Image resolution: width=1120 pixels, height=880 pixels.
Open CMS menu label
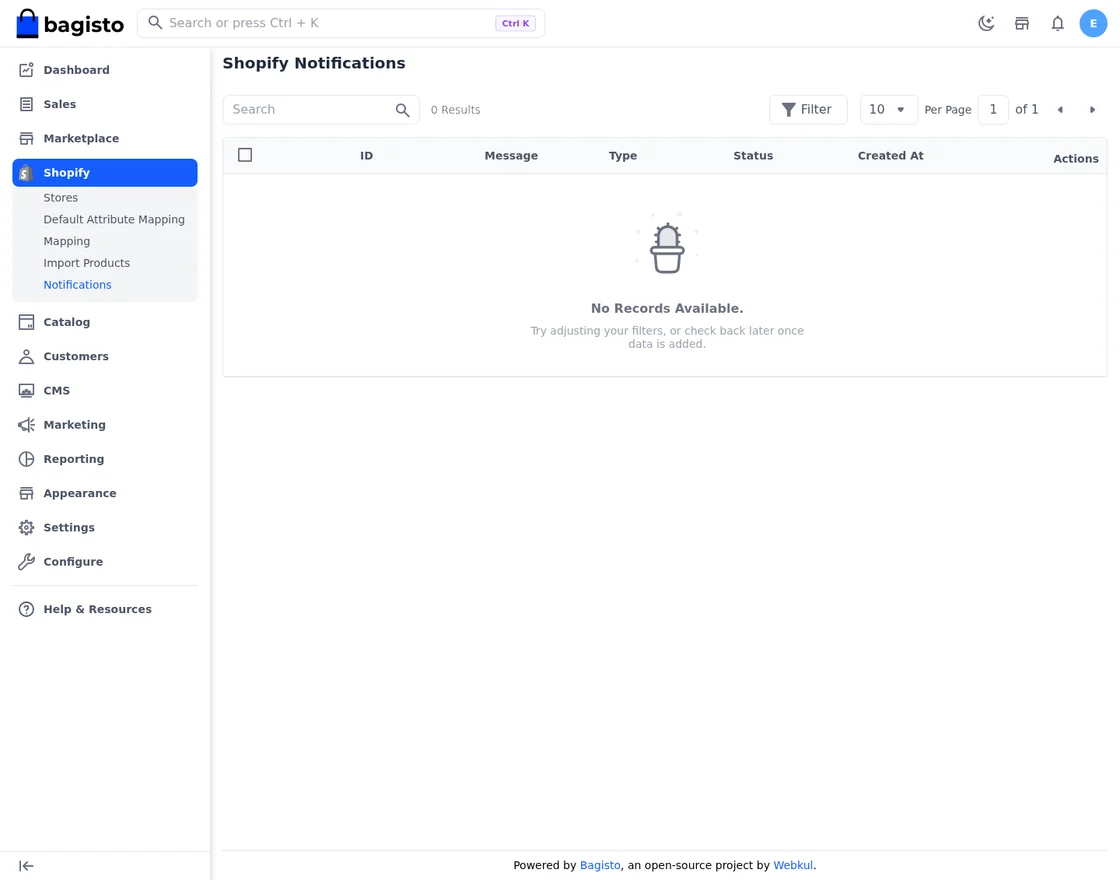[56, 391]
